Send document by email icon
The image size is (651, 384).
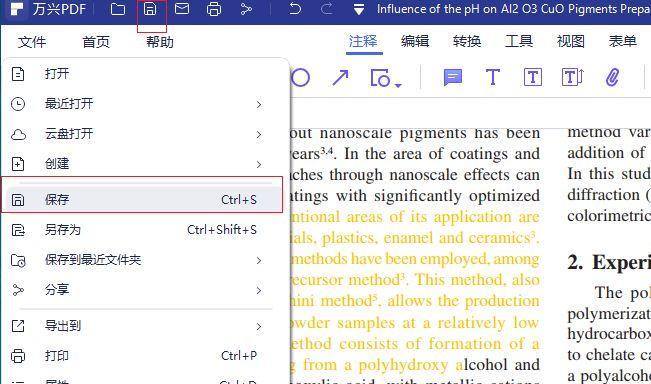182,9
